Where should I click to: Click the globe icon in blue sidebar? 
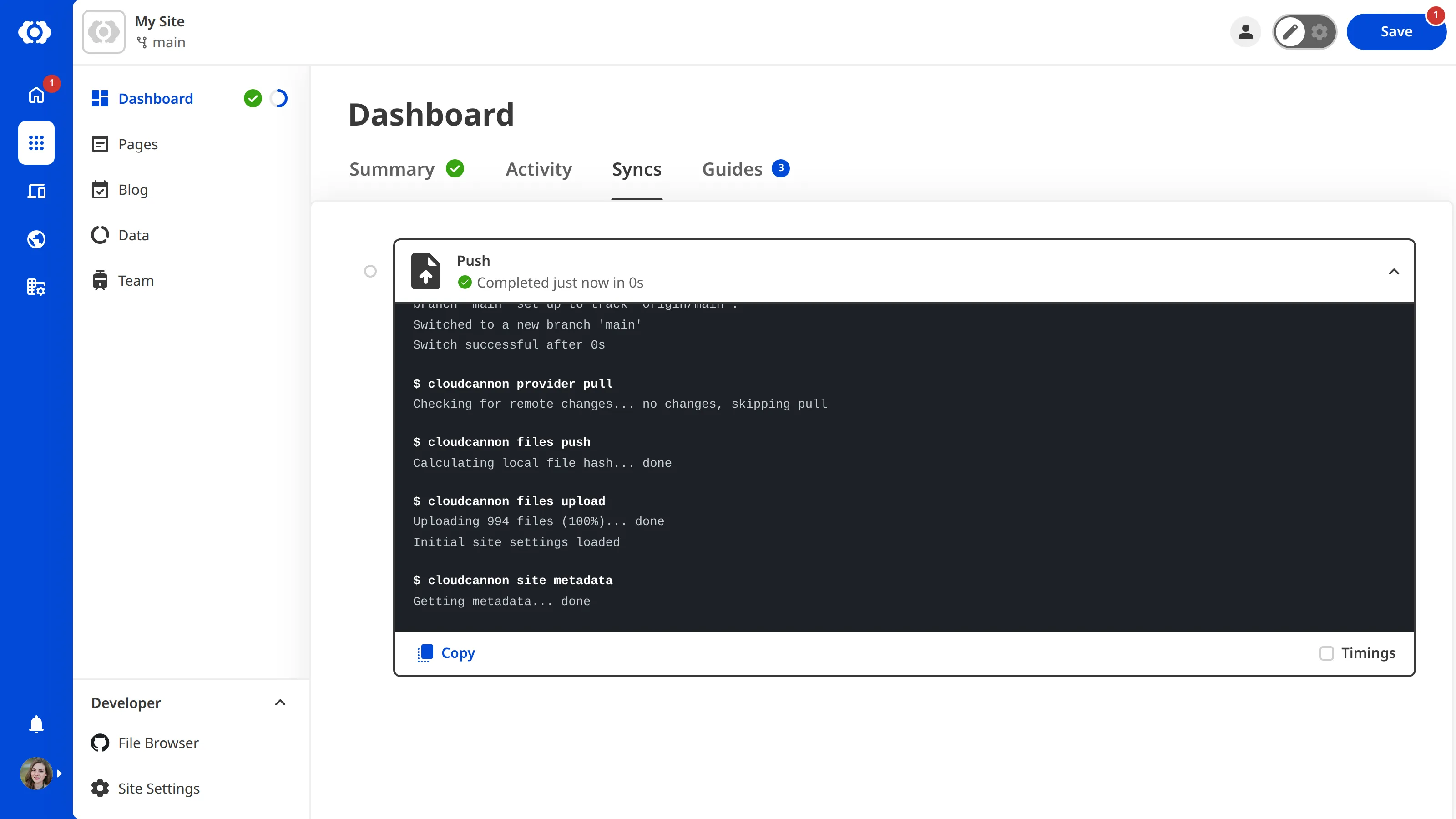[36, 239]
